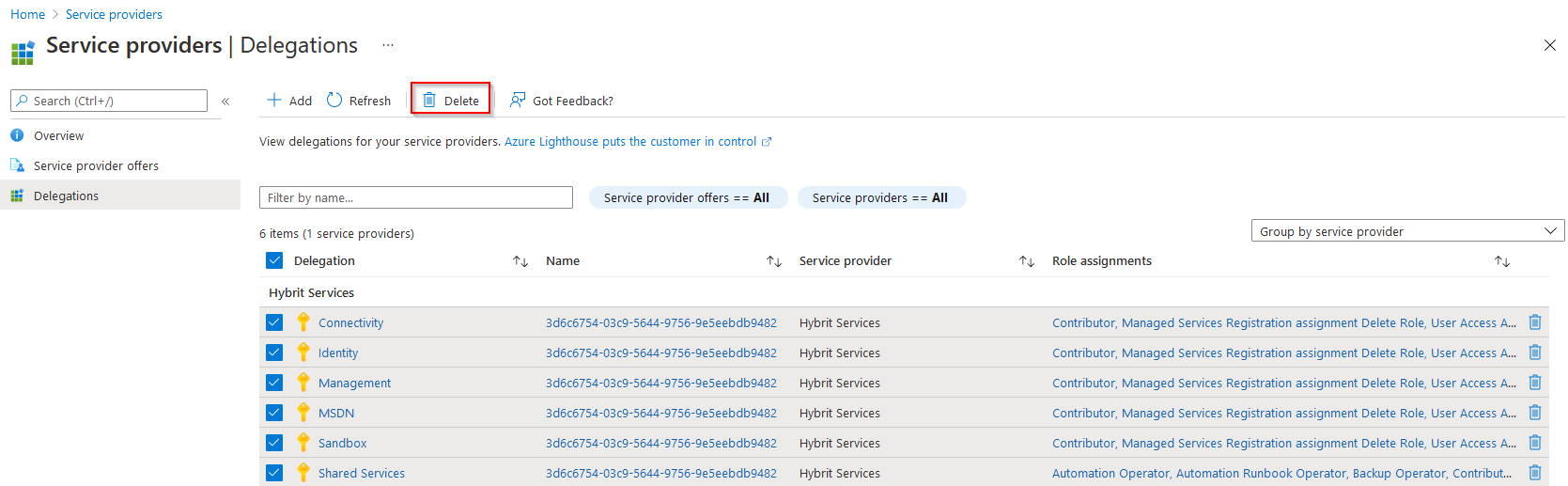Open the Shared Services delegation link
This screenshot has height=486, width=1568.
click(x=362, y=473)
